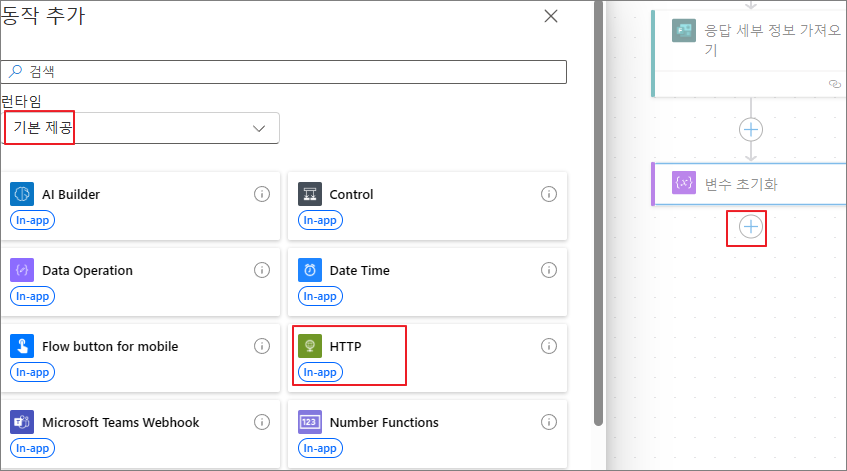This screenshot has height=471, width=847.
Task: Show info for Flow button for mobile
Action: tap(262, 346)
